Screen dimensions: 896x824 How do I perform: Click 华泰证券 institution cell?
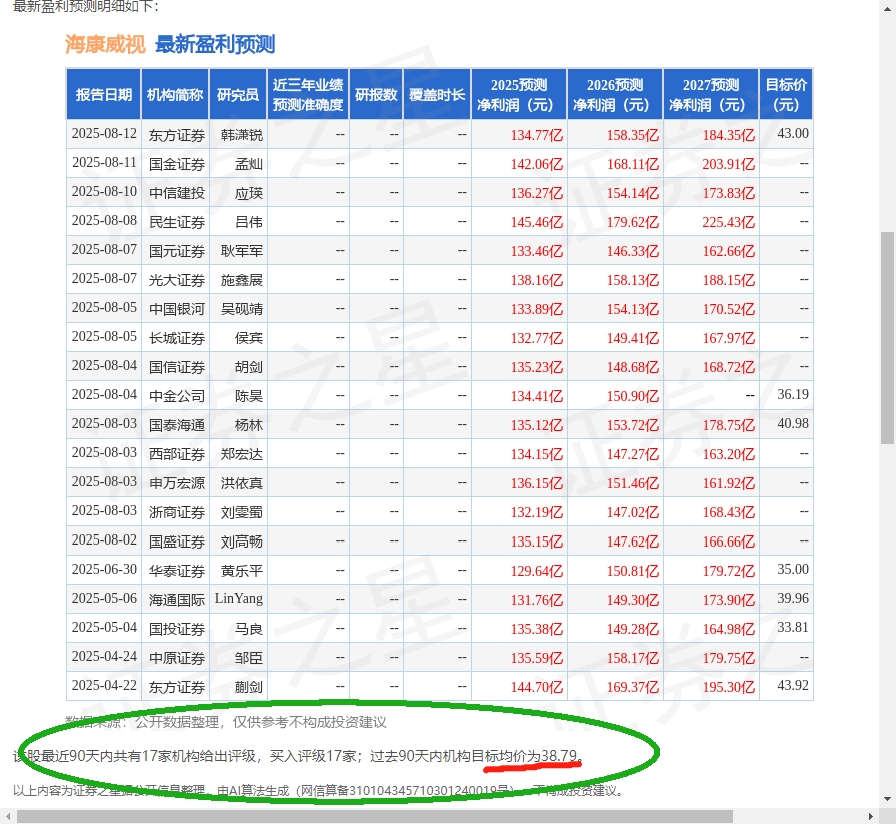(x=177, y=571)
